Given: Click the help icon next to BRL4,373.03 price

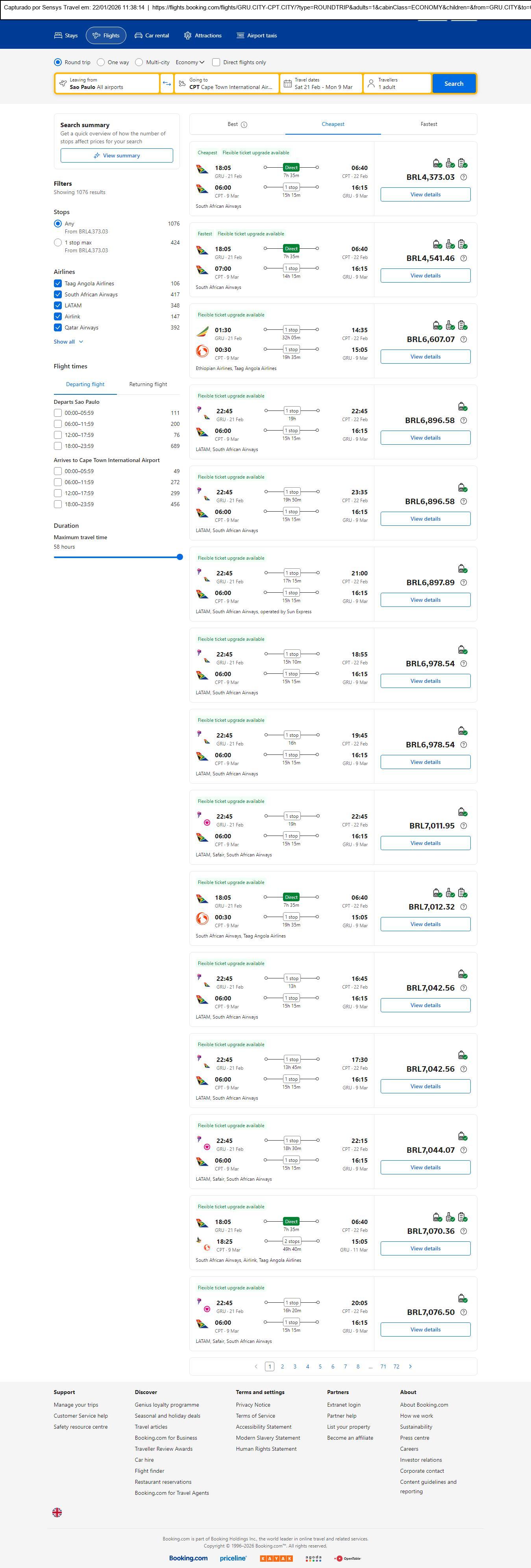Looking at the screenshot, I should [463, 177].
